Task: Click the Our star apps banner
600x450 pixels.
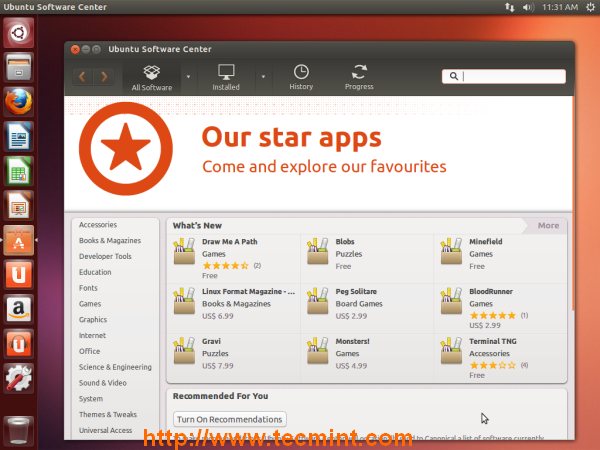Action: 318,154
